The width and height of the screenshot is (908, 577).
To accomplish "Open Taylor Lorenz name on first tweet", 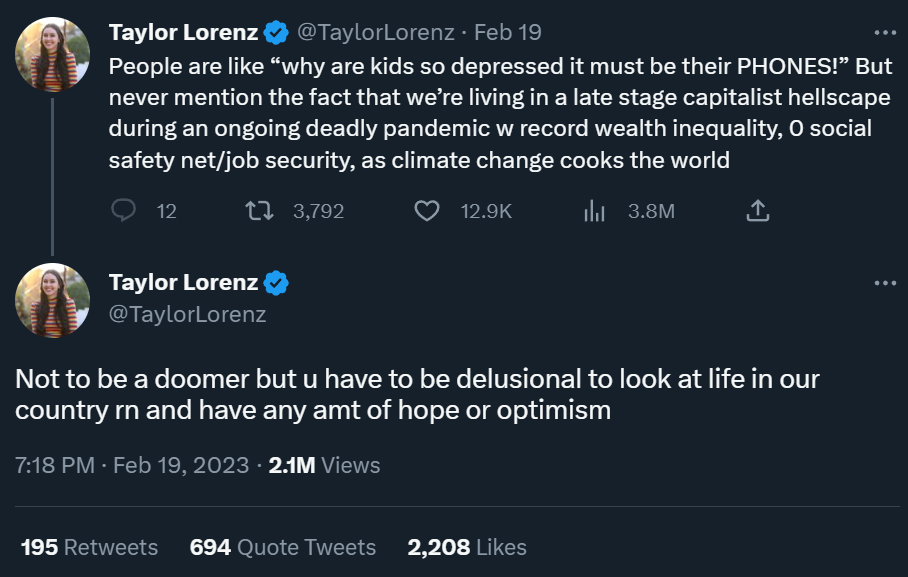I will tap(184, 33).
